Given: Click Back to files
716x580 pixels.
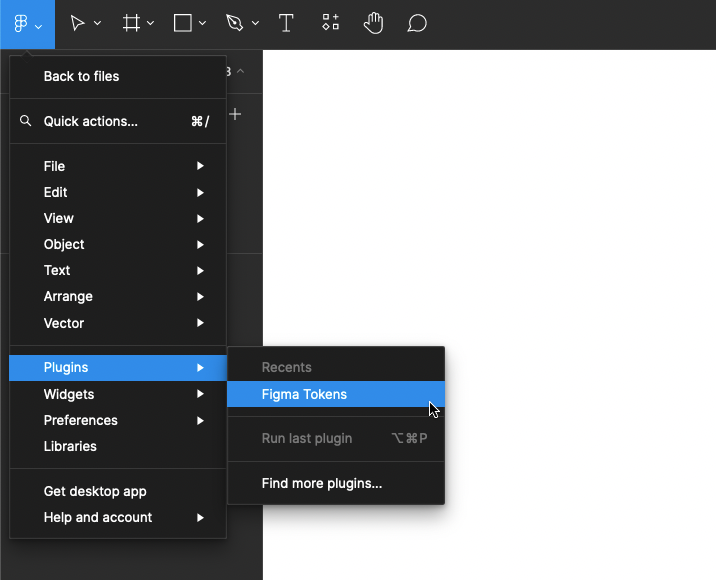Looking at the screenshot, I should point(118,76).
